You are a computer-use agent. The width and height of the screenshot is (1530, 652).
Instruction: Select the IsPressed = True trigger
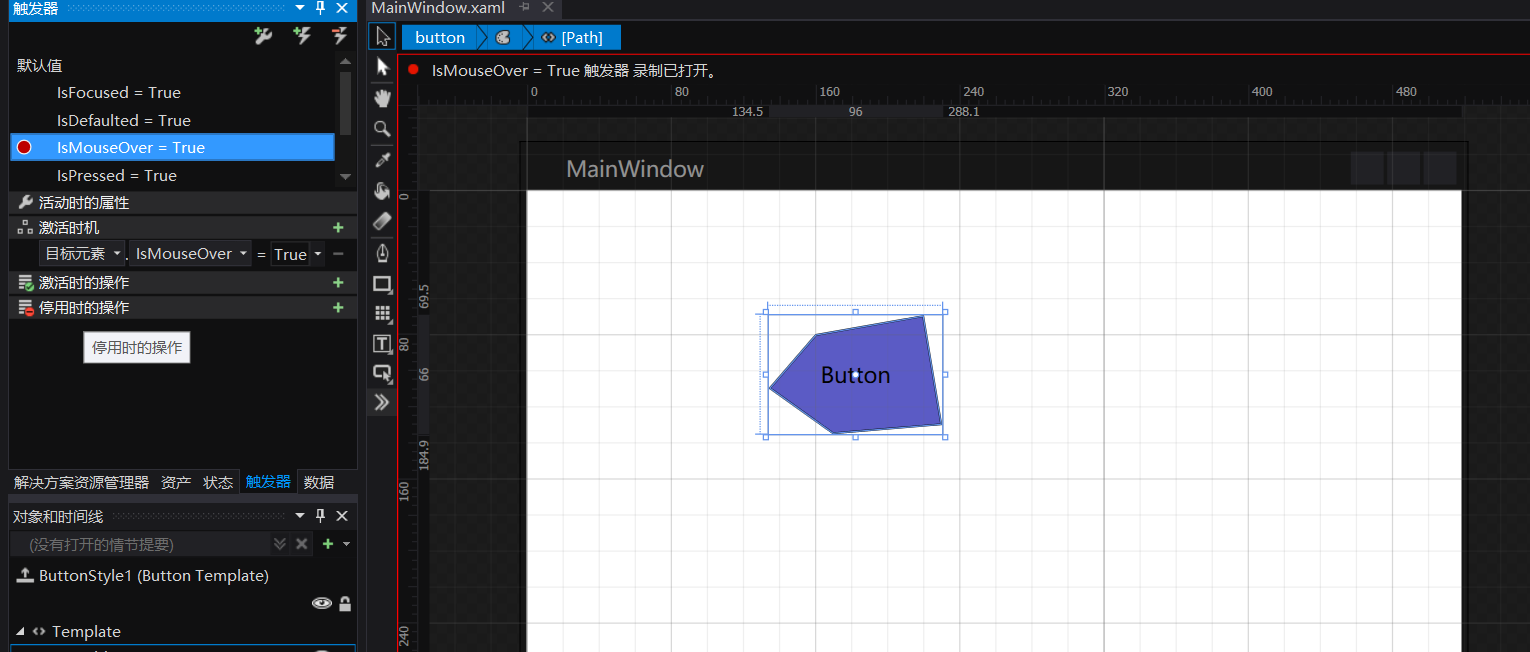tap(117, 175)
